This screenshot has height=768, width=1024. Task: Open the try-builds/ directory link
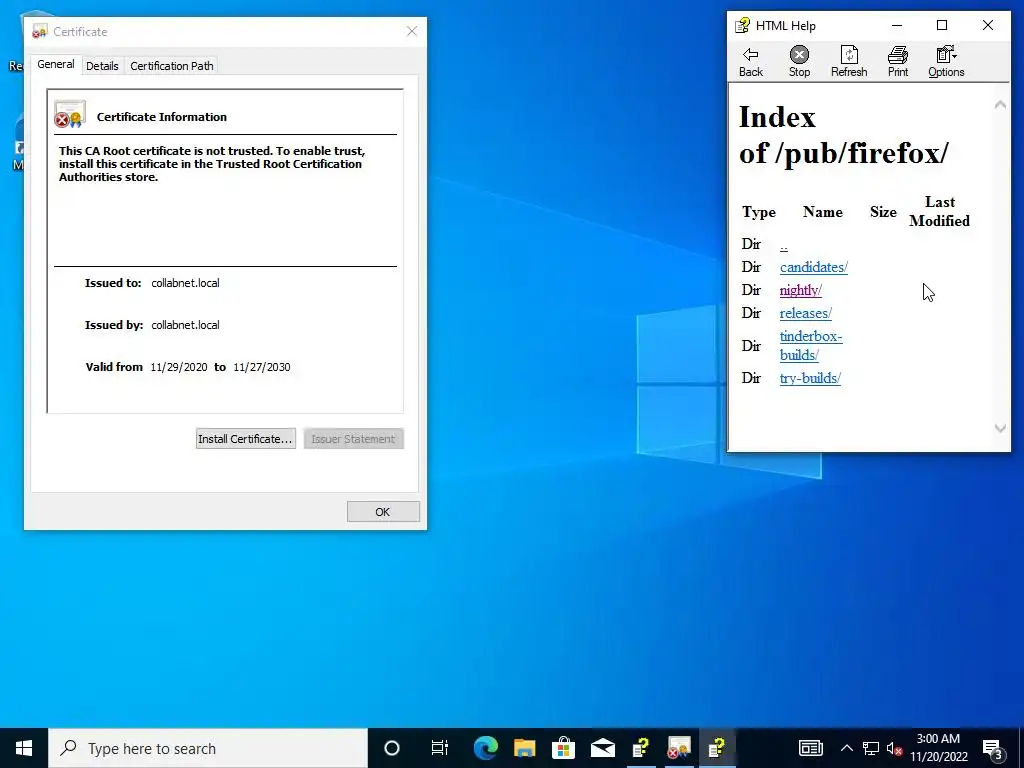[x=810, y=378]
